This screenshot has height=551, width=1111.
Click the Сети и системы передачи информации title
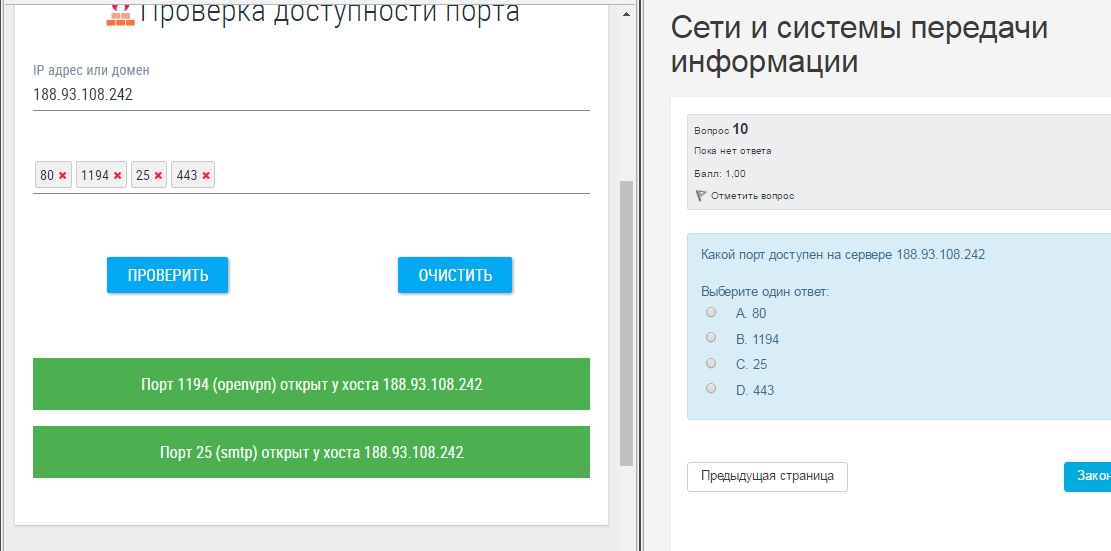(859, 45)
